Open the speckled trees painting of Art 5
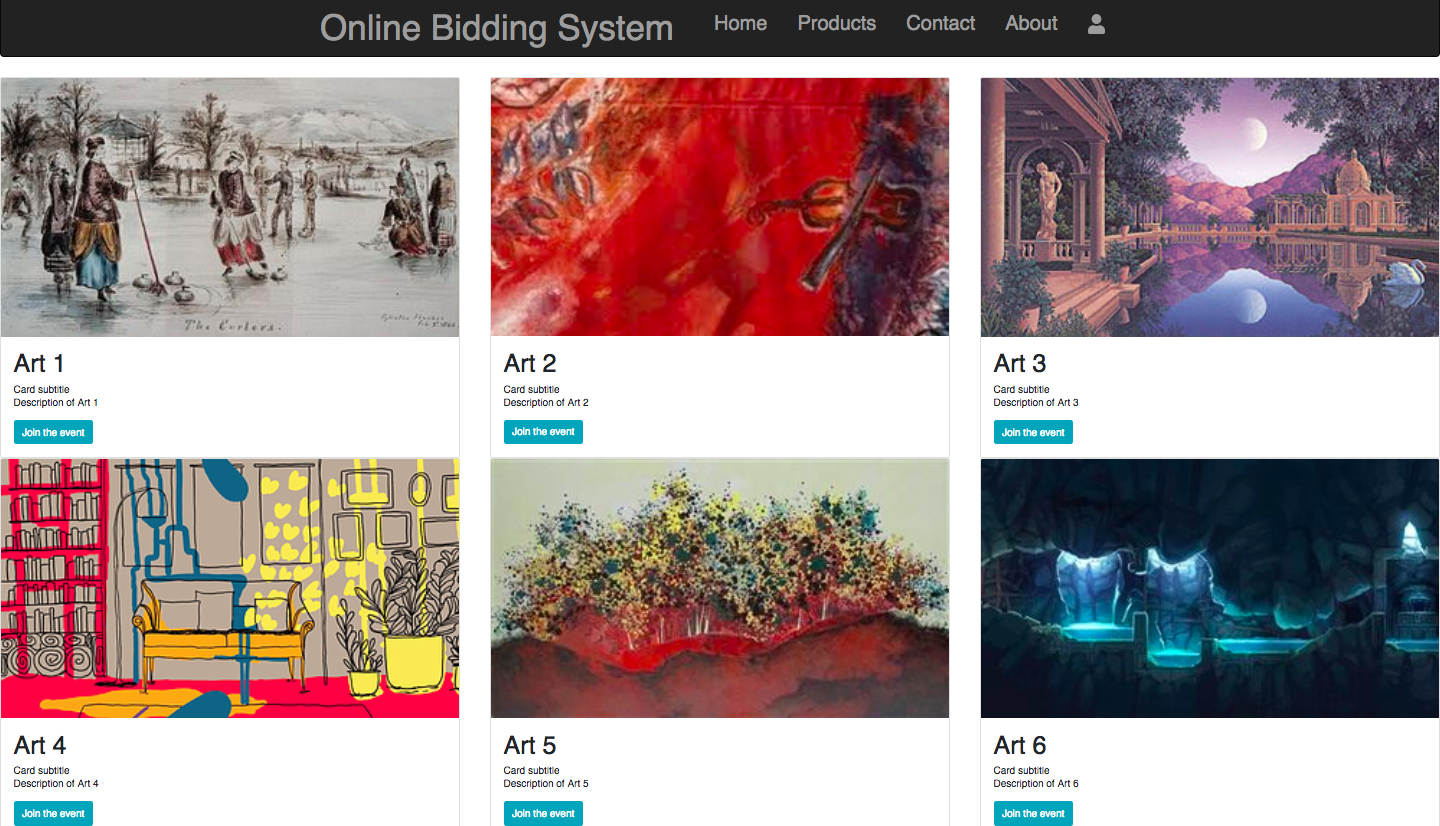Viewport: 1440px width, 826px height. click(720, 588)
